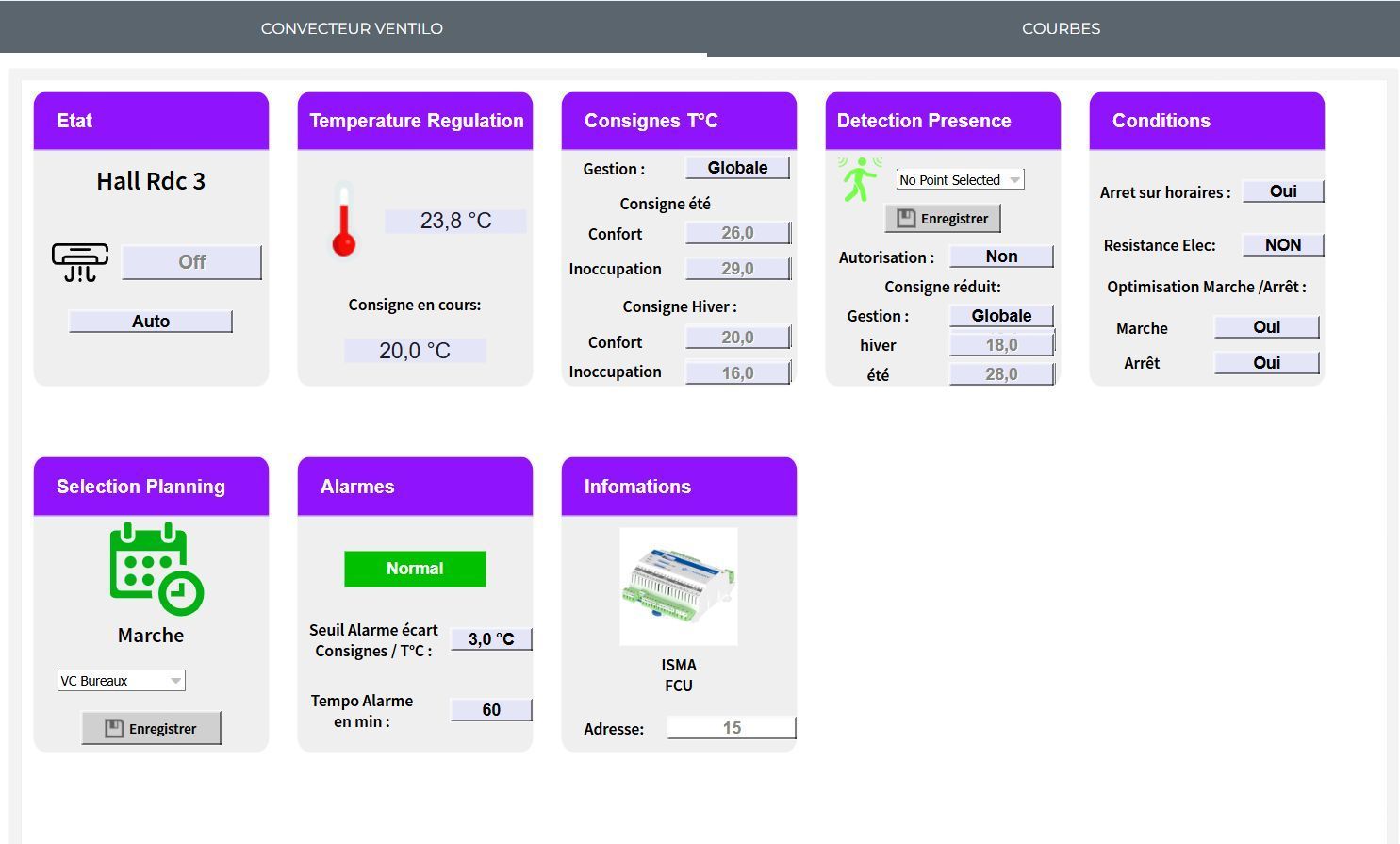The height and width of the screenshot is (844, 1400).
Task: Switch to the COURBES tab
Action: 1061,28
